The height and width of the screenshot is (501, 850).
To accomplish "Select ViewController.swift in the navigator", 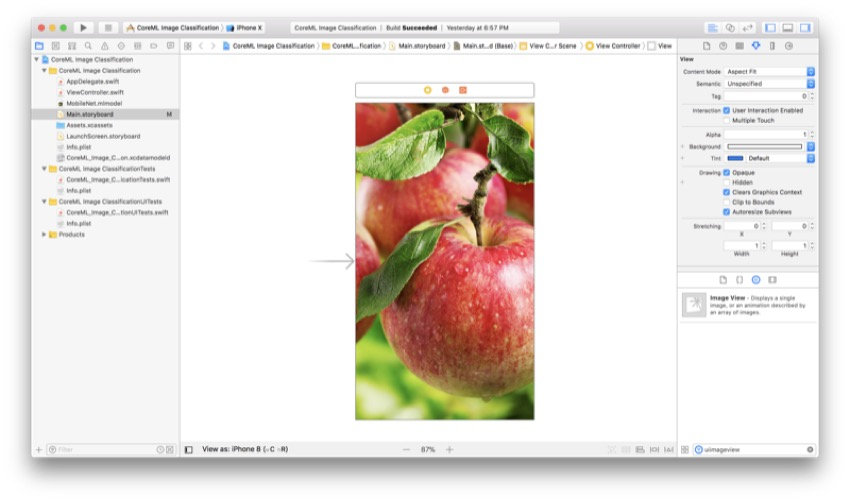I will pos(95,92).
